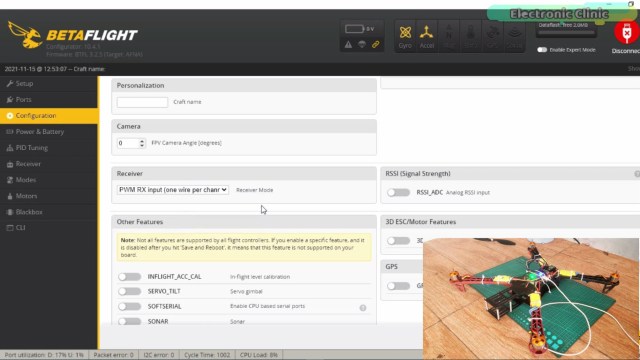The image size is (640, 360).
Task: Open the Receiver Mode dropdown
Action: (172, 190)
